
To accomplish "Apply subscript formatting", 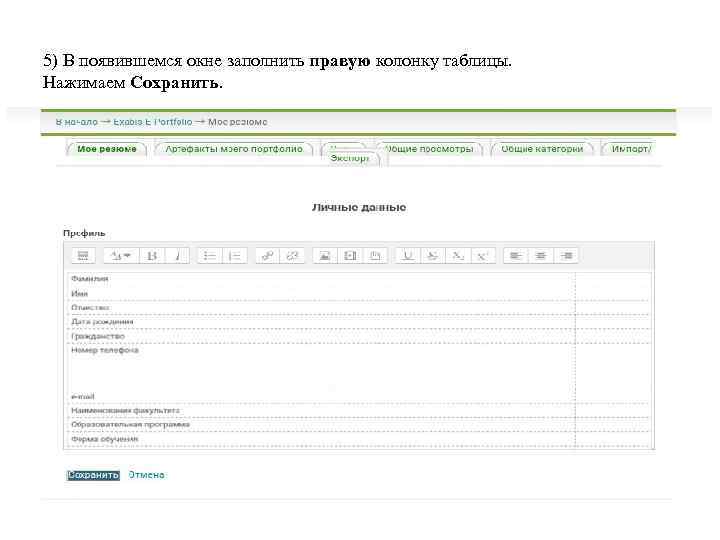I will click(457, 256).
